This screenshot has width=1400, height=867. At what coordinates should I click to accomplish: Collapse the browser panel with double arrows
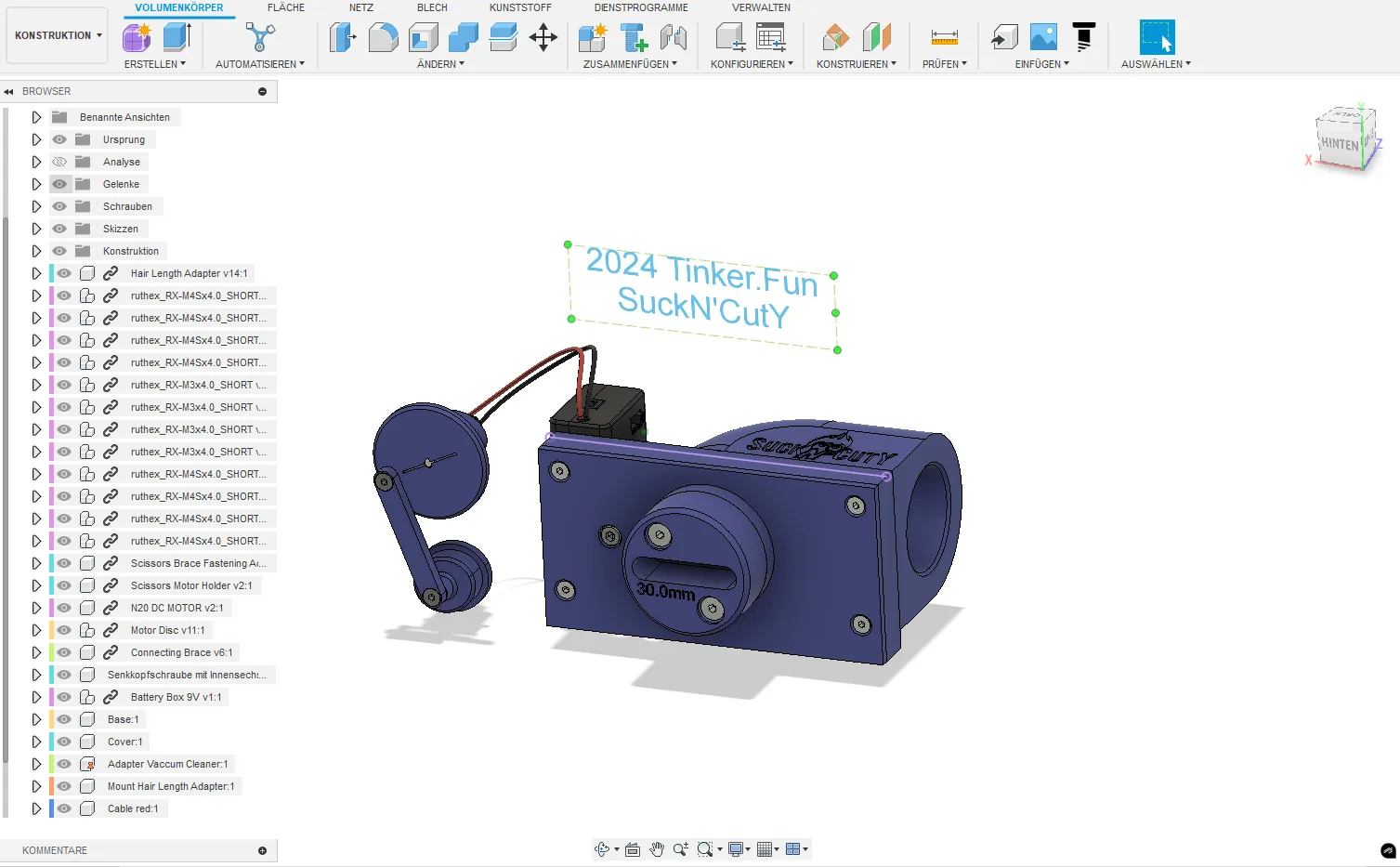(x=8, y=91)
